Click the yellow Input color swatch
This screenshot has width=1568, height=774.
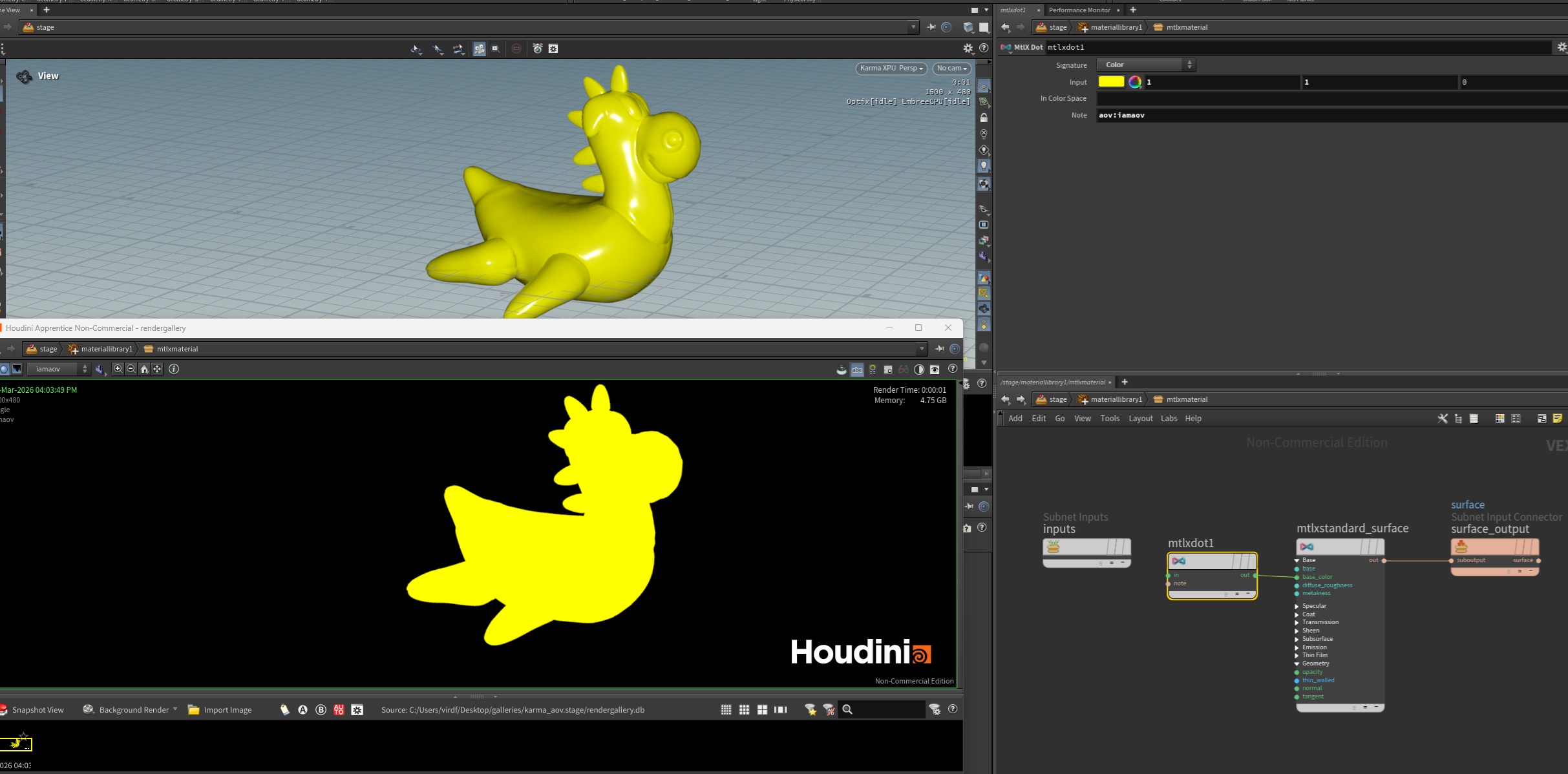pos(1111,82)
